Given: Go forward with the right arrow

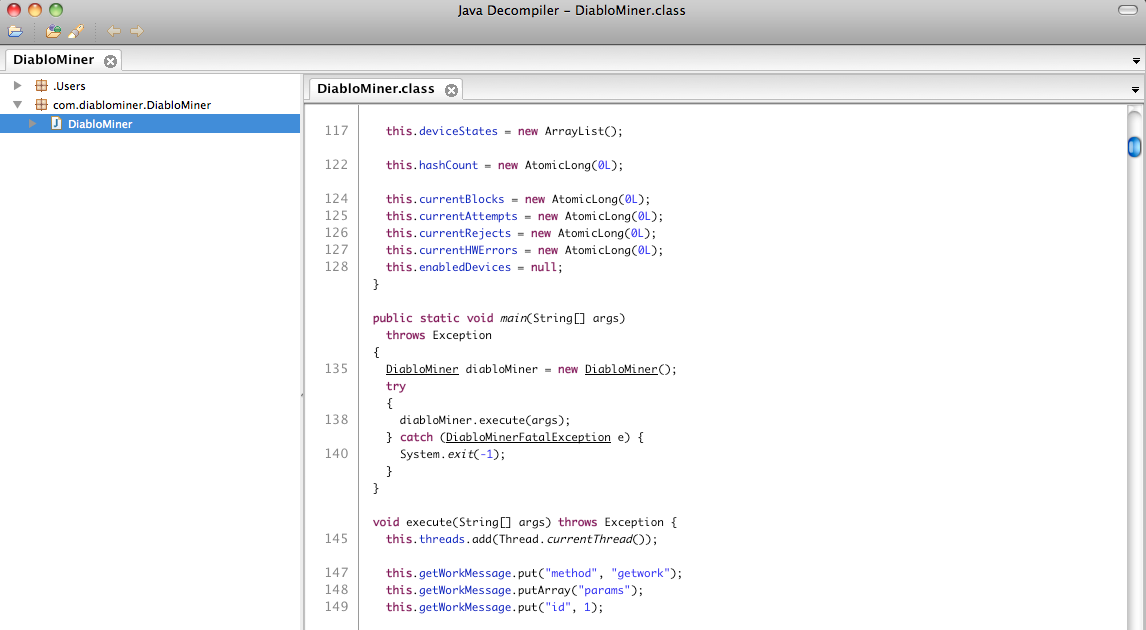Looking at the screenshot, I should [137, 31].
